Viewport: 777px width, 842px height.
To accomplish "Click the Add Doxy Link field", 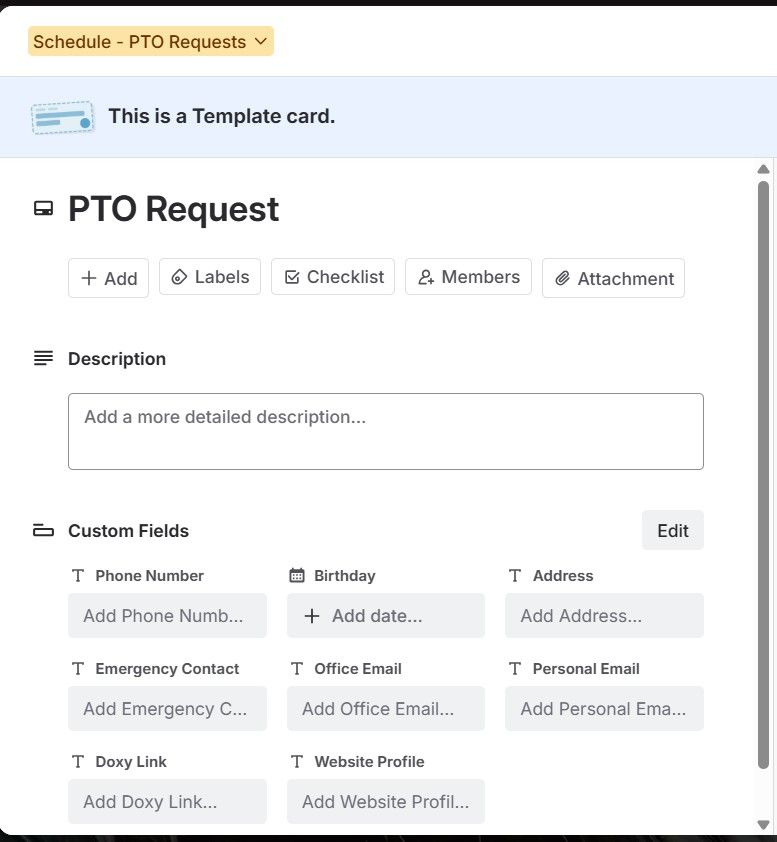I will click(x=167, y=801).
